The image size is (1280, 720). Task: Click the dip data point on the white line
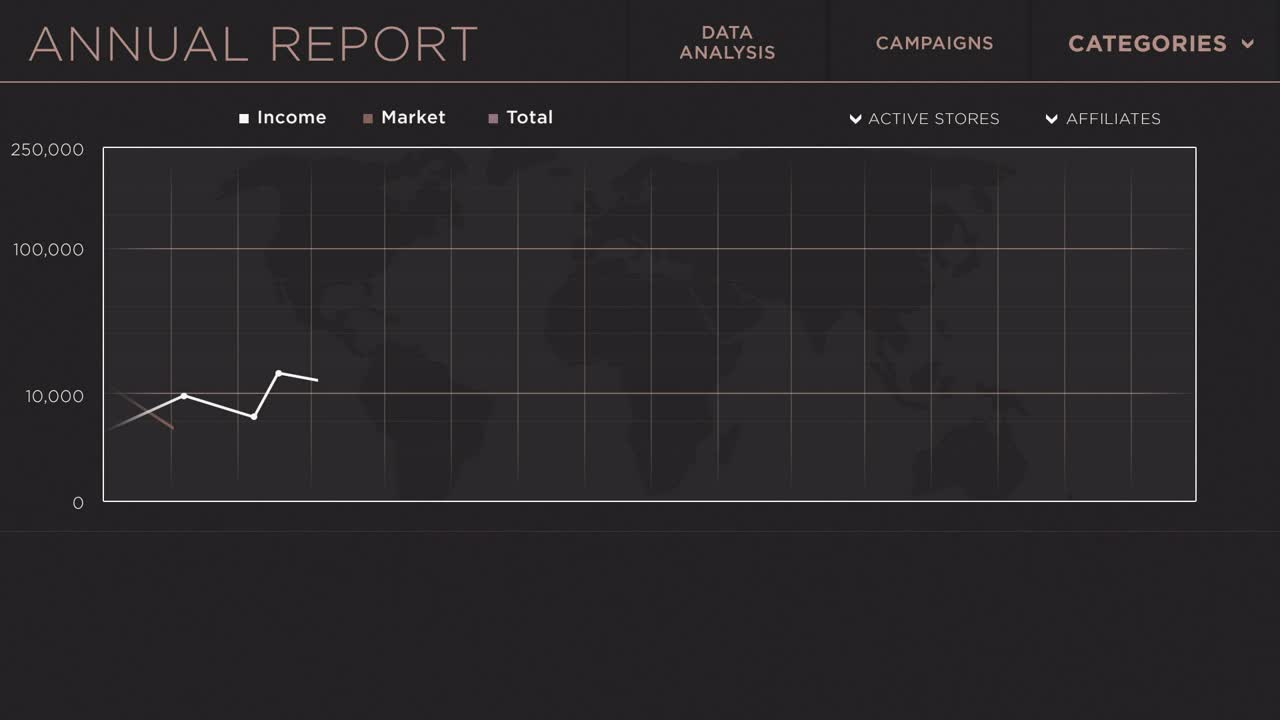[x=254, y=417]
